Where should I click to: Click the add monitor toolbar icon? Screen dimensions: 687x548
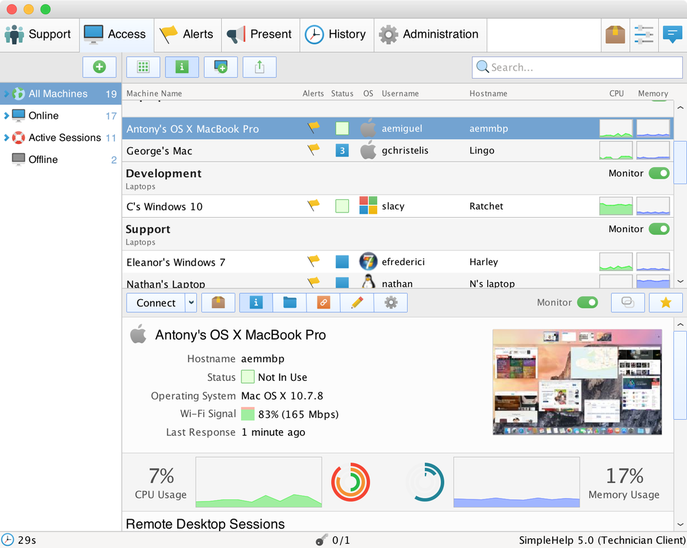(x=221, y=67)
